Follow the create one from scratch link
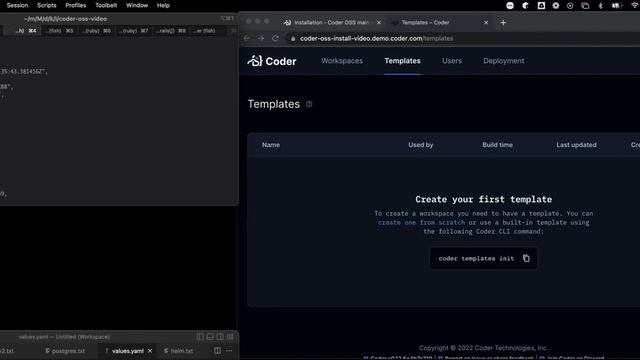Image resolution: width=640 pixels, height=360 pixels. (421, 222)
